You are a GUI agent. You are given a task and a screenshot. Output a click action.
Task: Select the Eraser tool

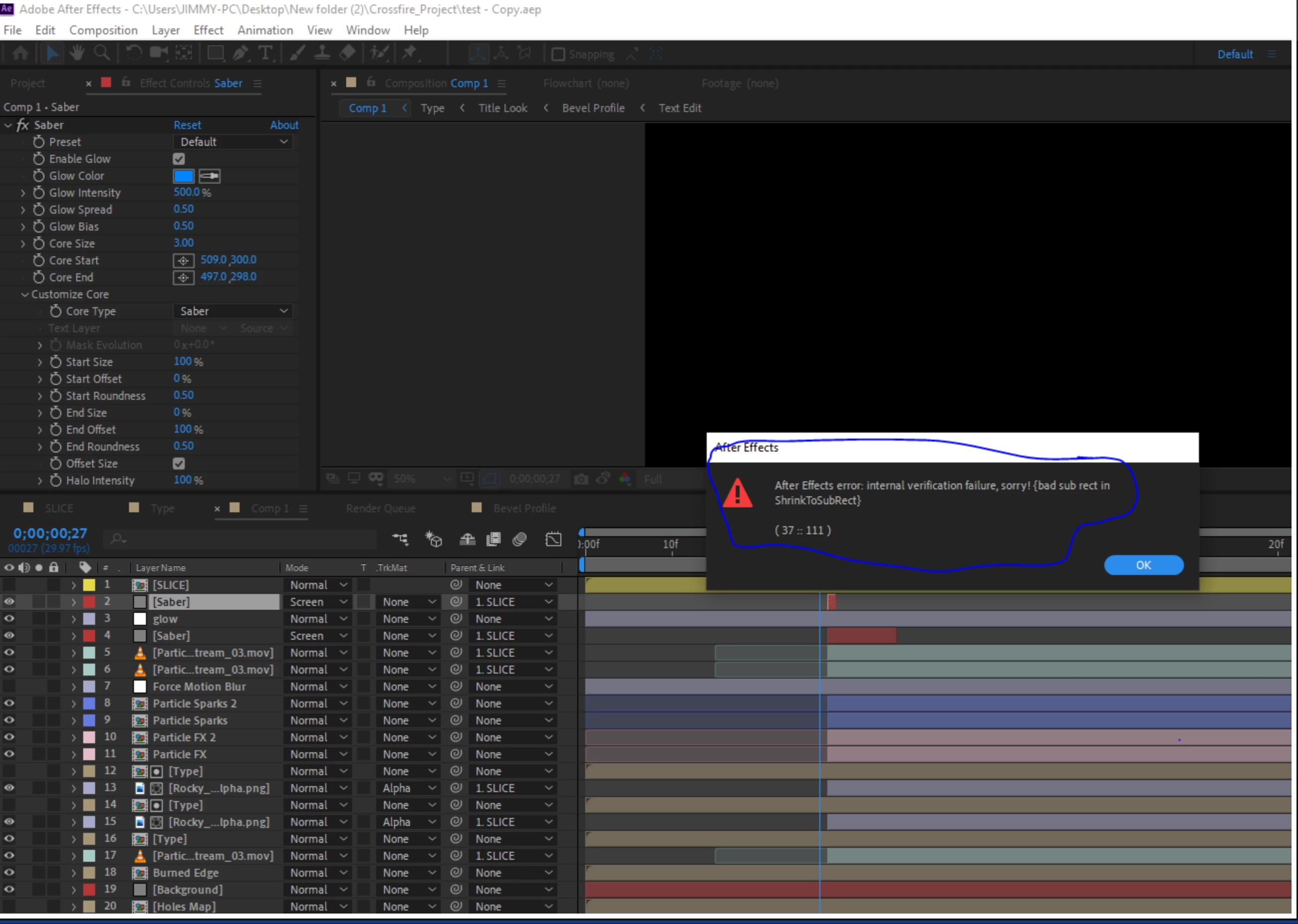pos(347,53)
